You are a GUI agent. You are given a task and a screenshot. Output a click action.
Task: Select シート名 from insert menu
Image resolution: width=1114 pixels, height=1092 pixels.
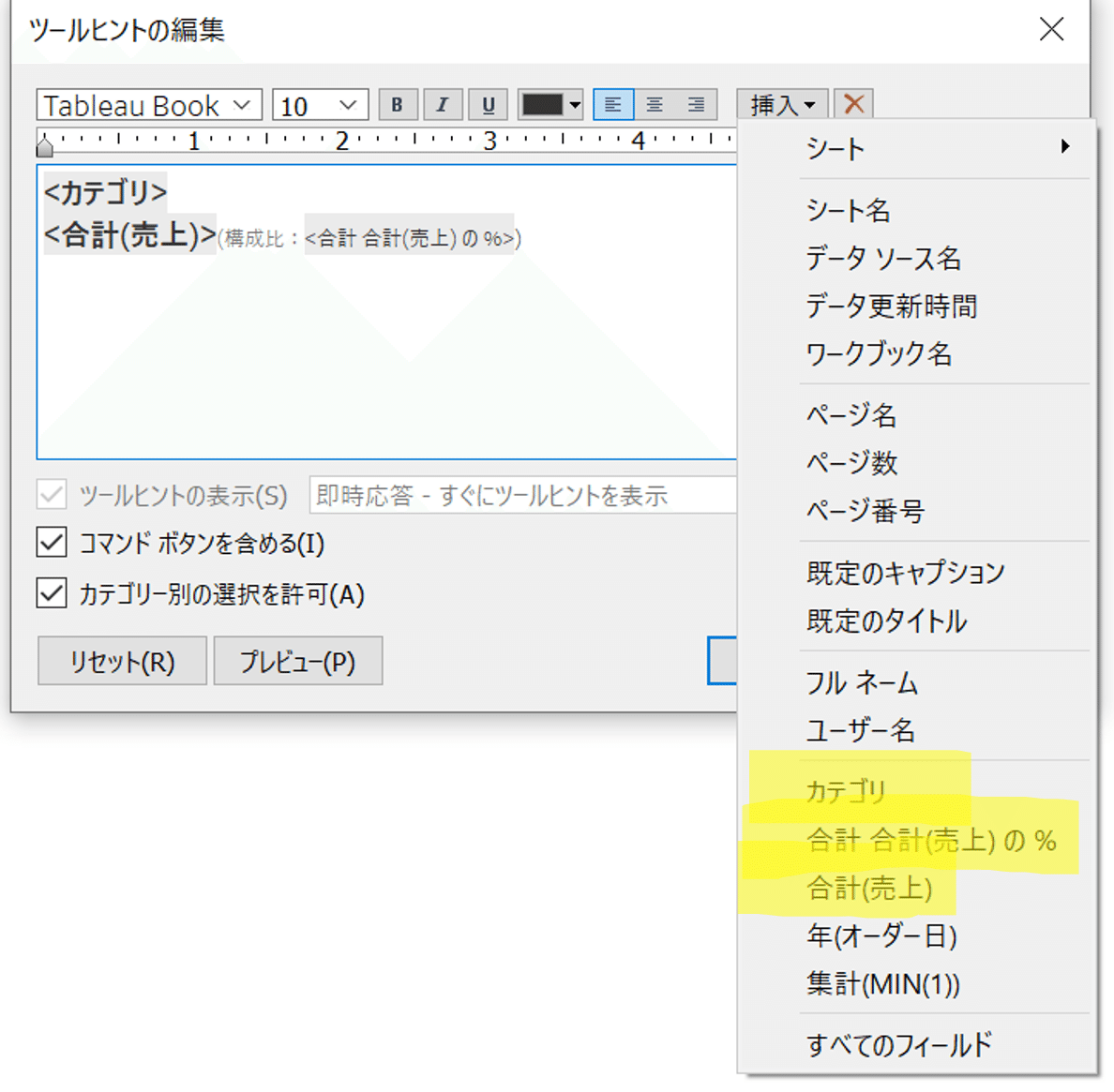pos(916,210)
